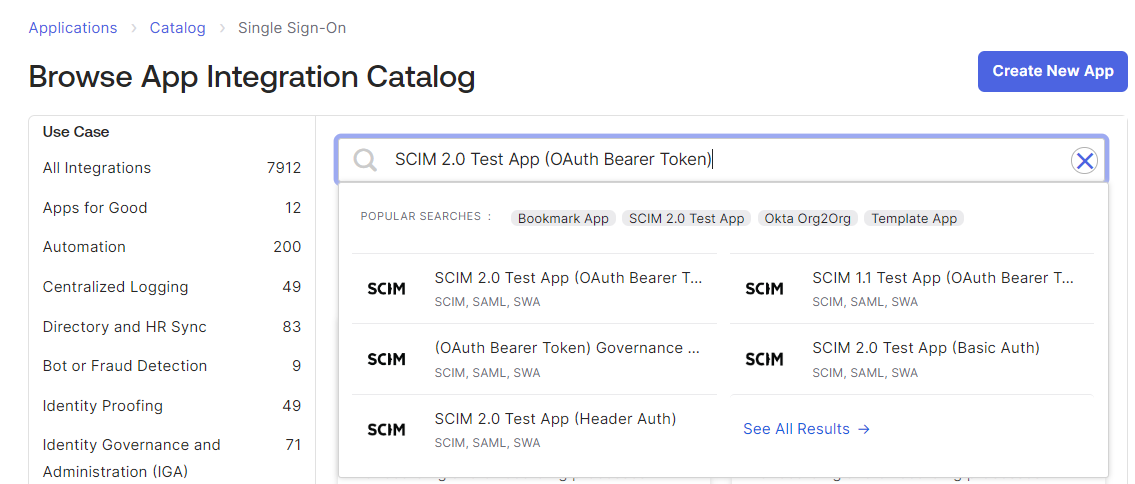Click arrow icon beside See All Results
Image resolution: width=1135 pixels, height=484 pixels.
point(863,429)
